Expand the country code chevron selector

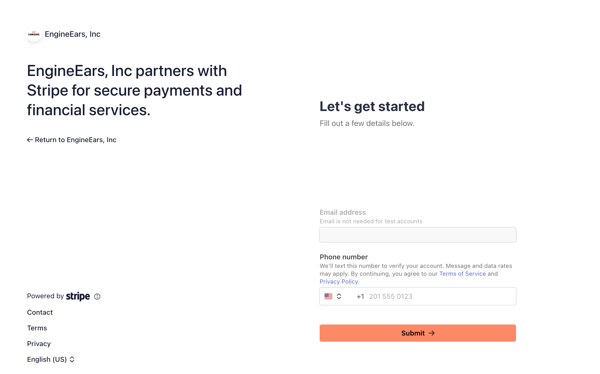coord(339,296)
